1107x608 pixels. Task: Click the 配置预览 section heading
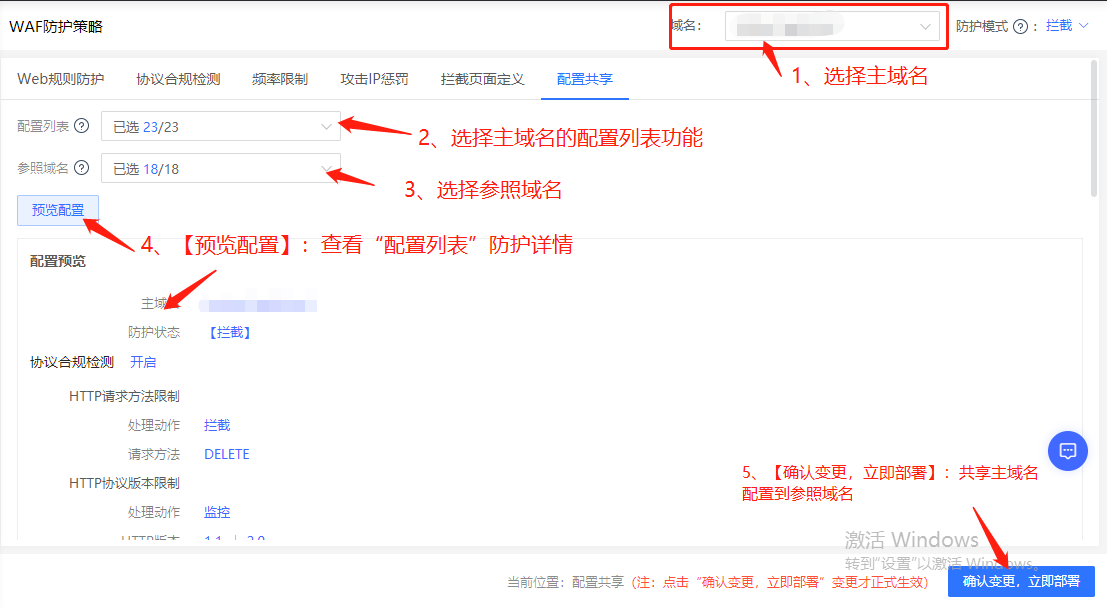pos(58,261)
